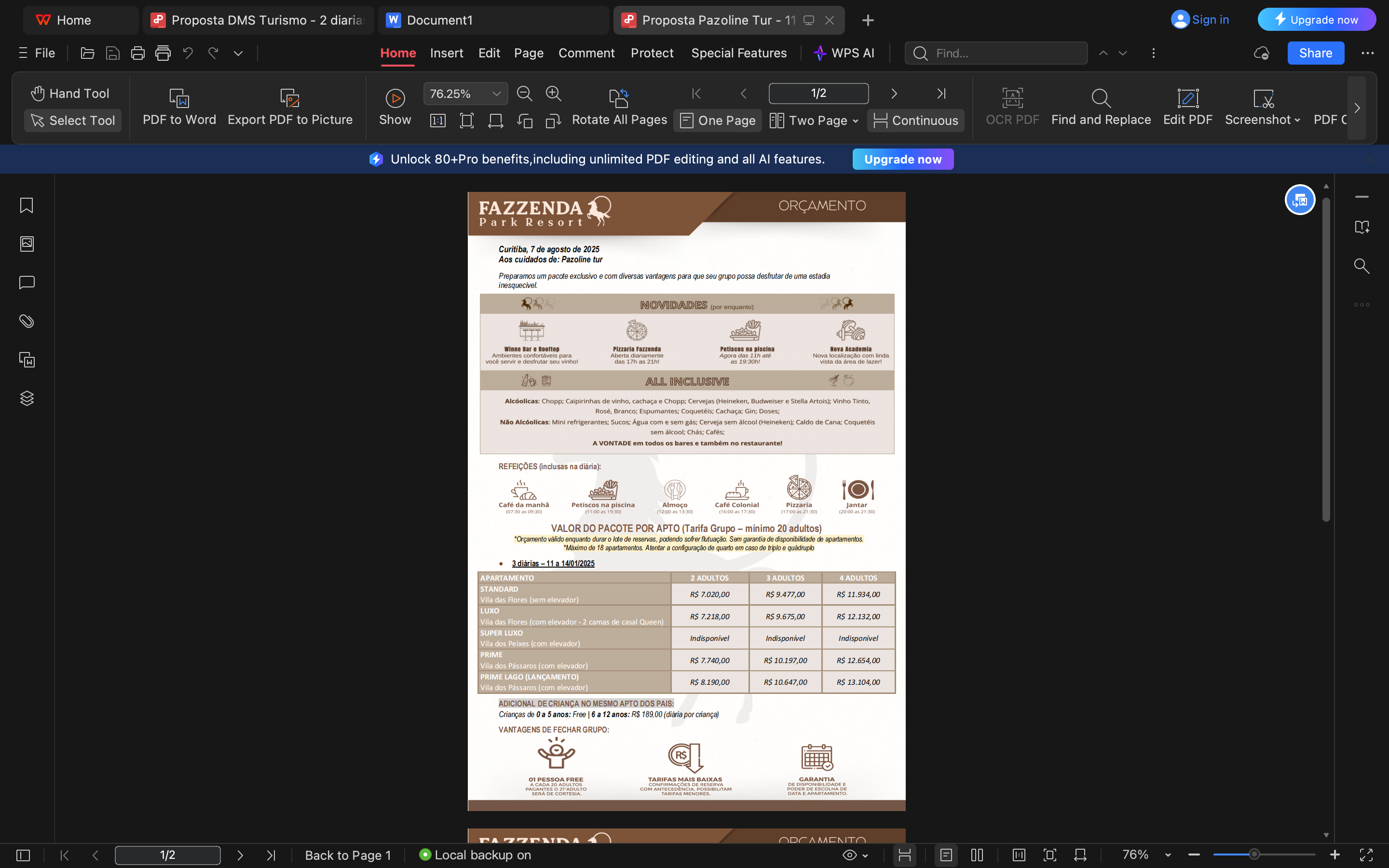The height and width of the screenshot is (868, 1389).
Task: Click Sign in link
Action: [1199, 19]
